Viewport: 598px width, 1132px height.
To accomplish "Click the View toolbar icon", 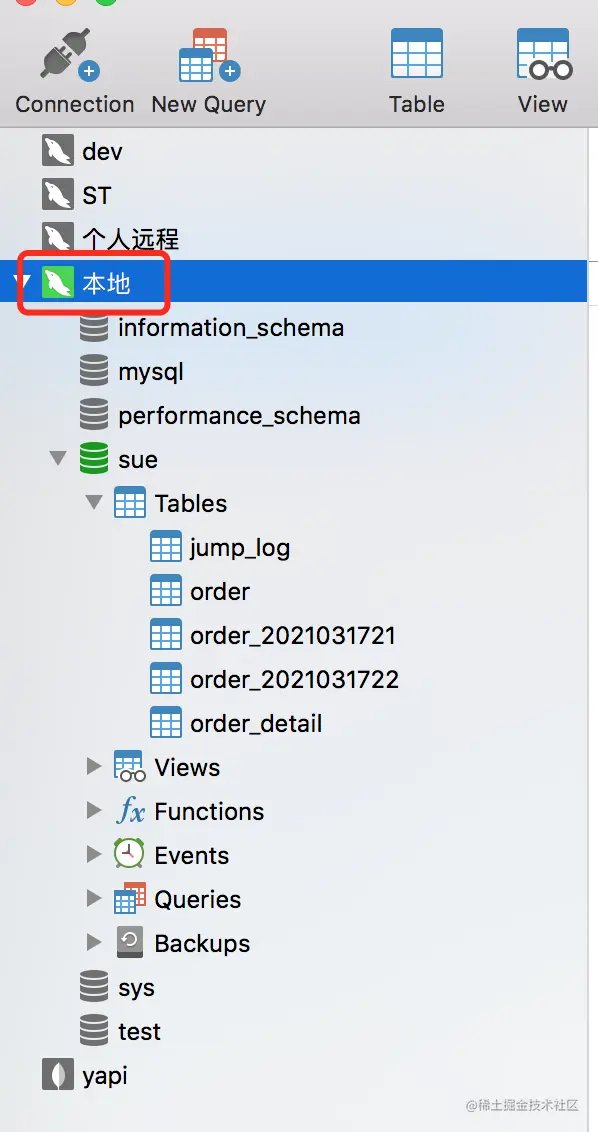I will (x=544, y=53).
